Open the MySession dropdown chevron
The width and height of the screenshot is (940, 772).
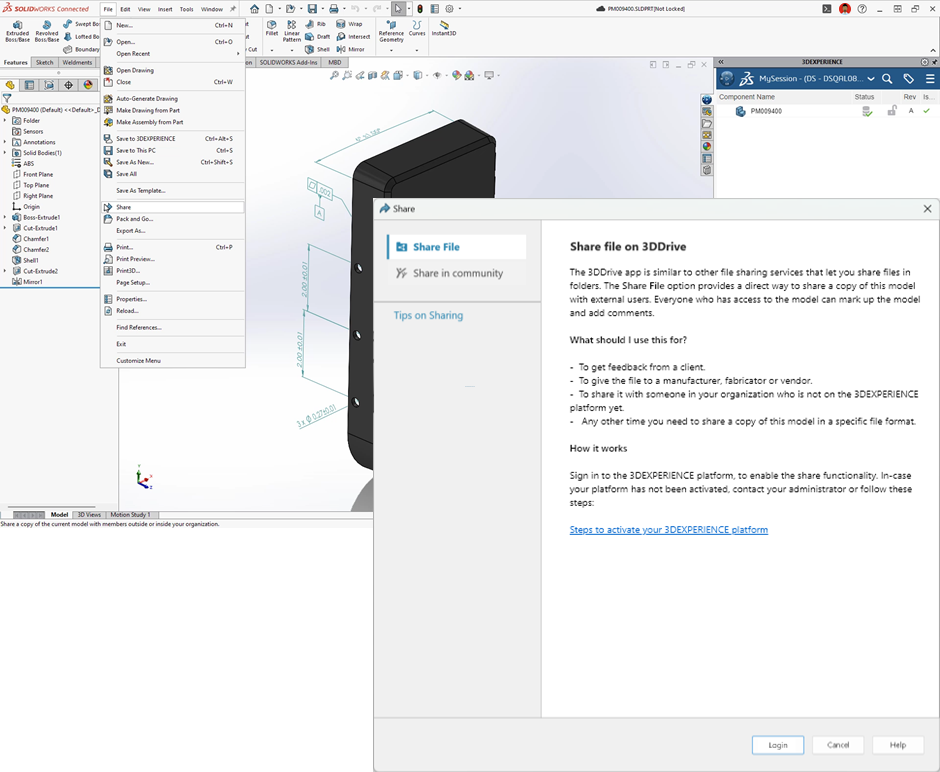pos(871,79)
